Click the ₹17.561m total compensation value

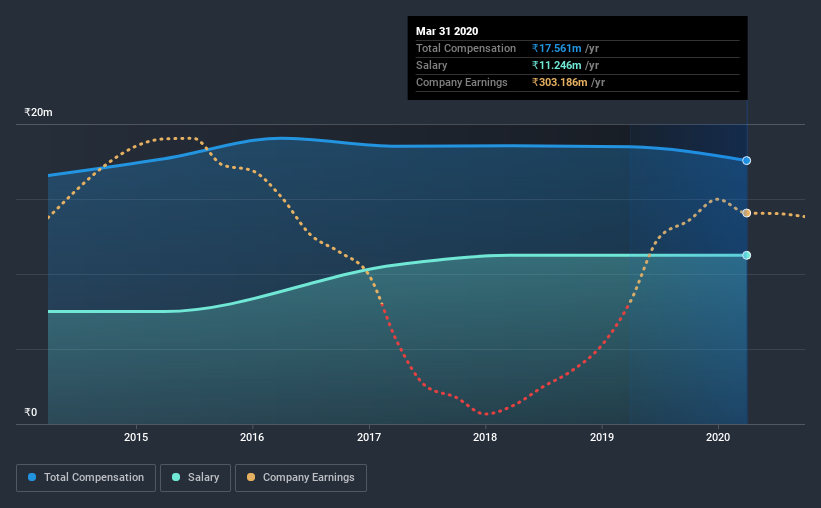(x=557, y=48)
